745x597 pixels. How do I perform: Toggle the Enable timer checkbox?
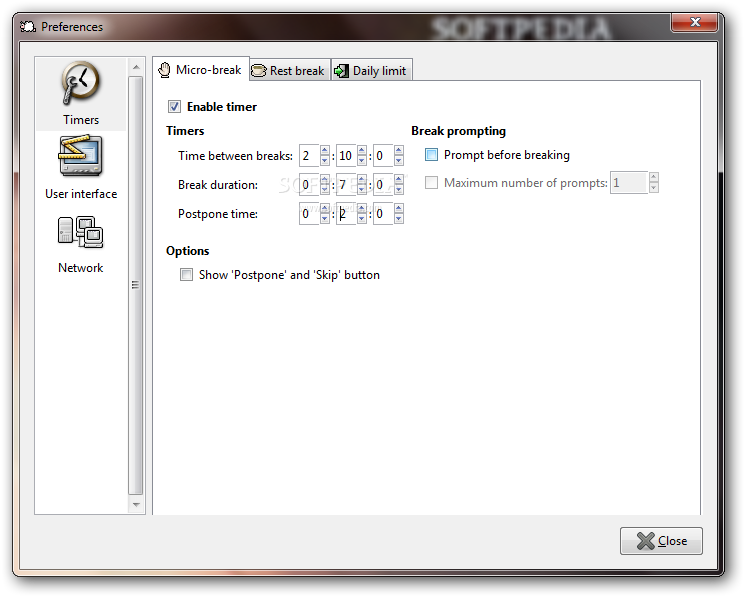pyautogui.click(x=174, y=106)
